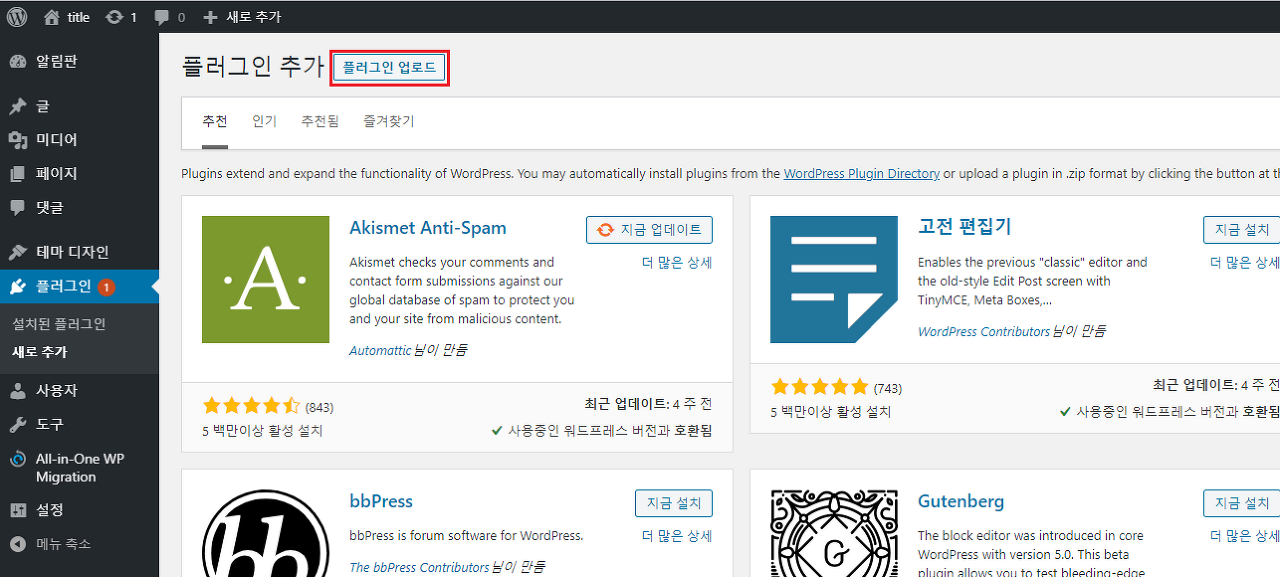Open the WordPress Plugin Directory link
1280x577 pixels.
(x=861, y=174)
